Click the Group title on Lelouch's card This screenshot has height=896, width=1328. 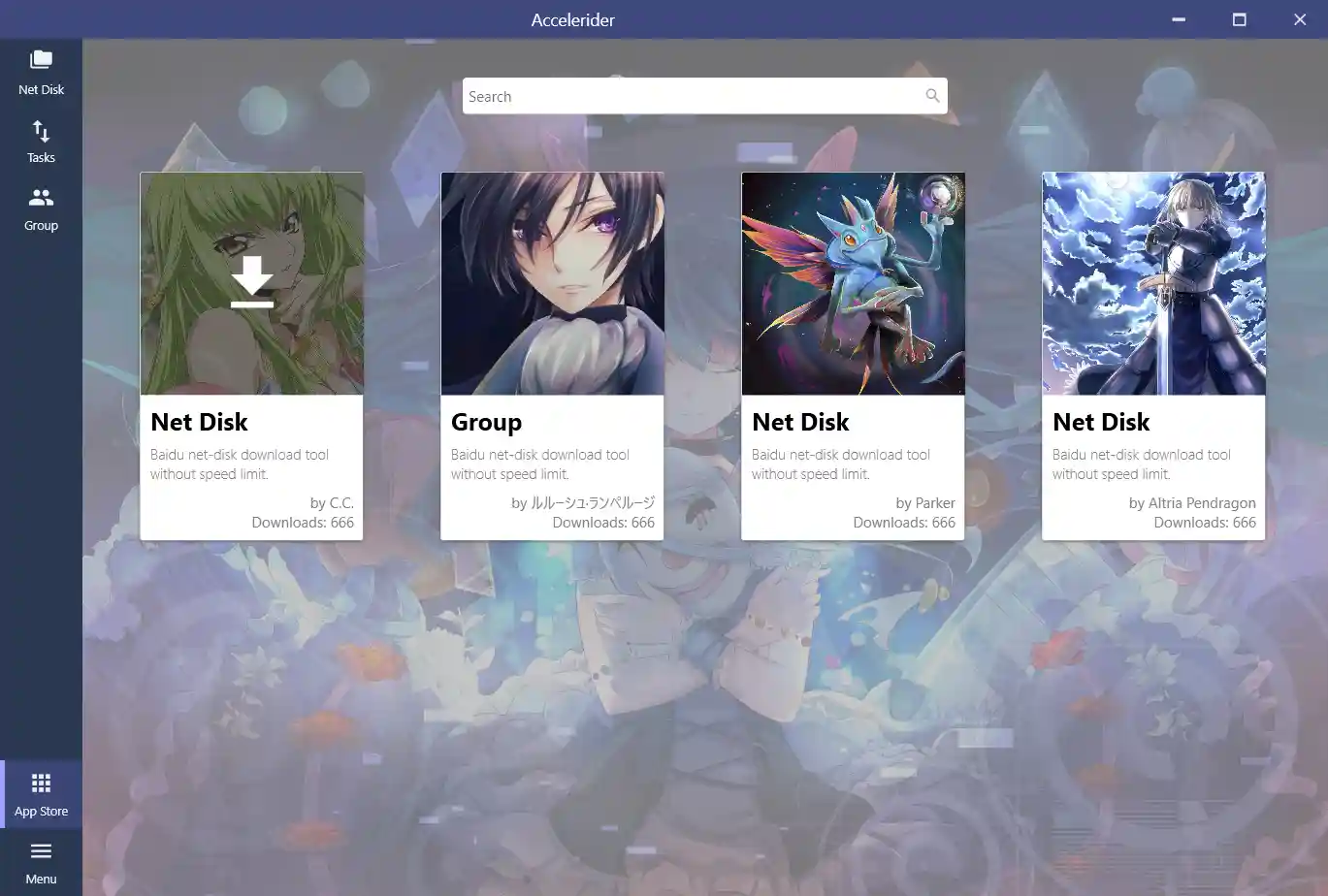tap(486, 422)
